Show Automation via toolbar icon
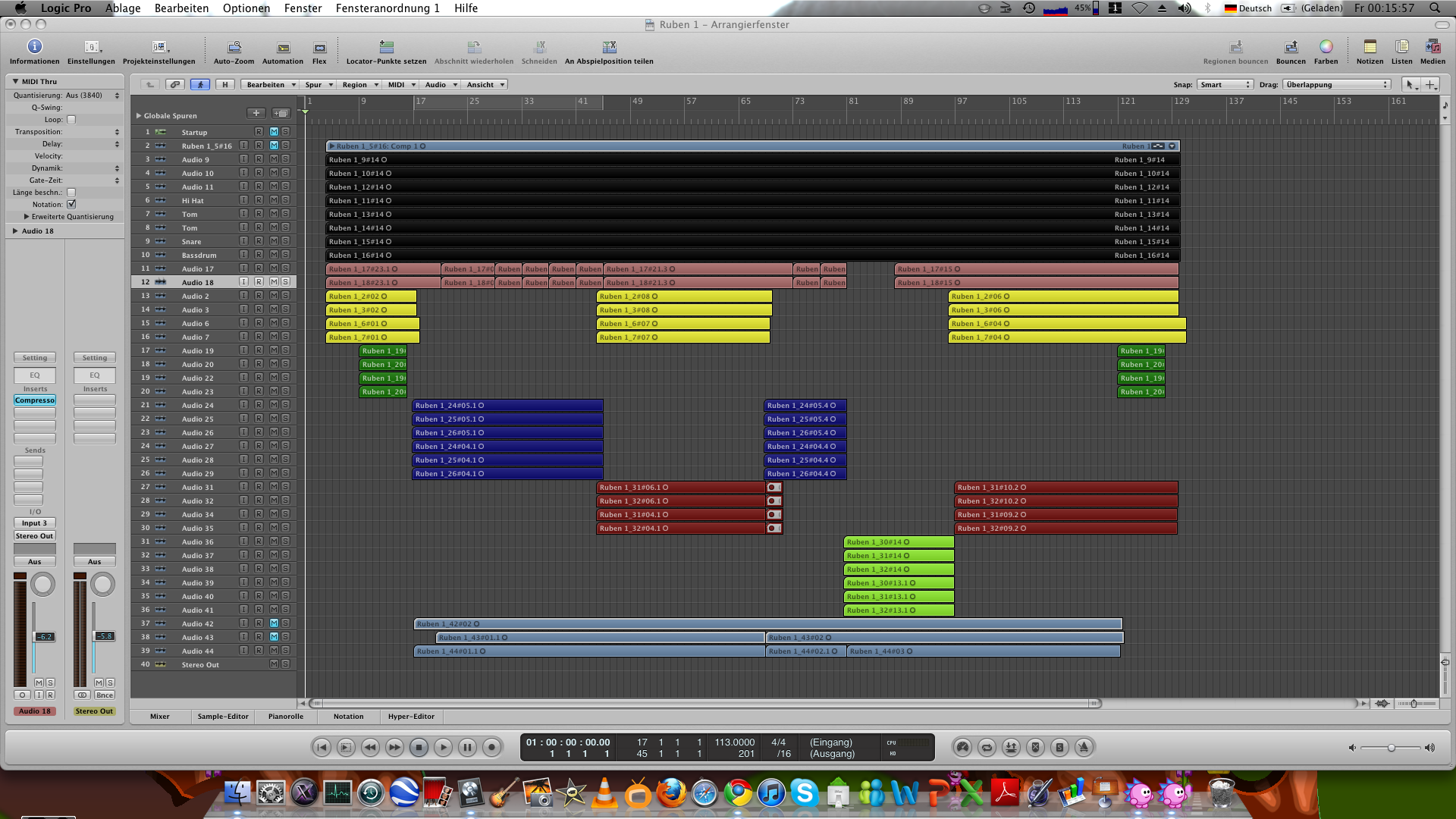The height and width of the screenshot is (819, 1456). click(x=283, y=47)
